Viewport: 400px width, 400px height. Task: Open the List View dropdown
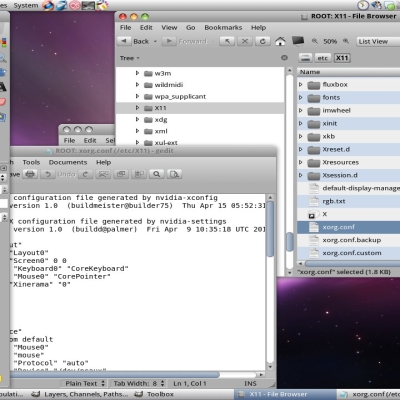[378, 41]
